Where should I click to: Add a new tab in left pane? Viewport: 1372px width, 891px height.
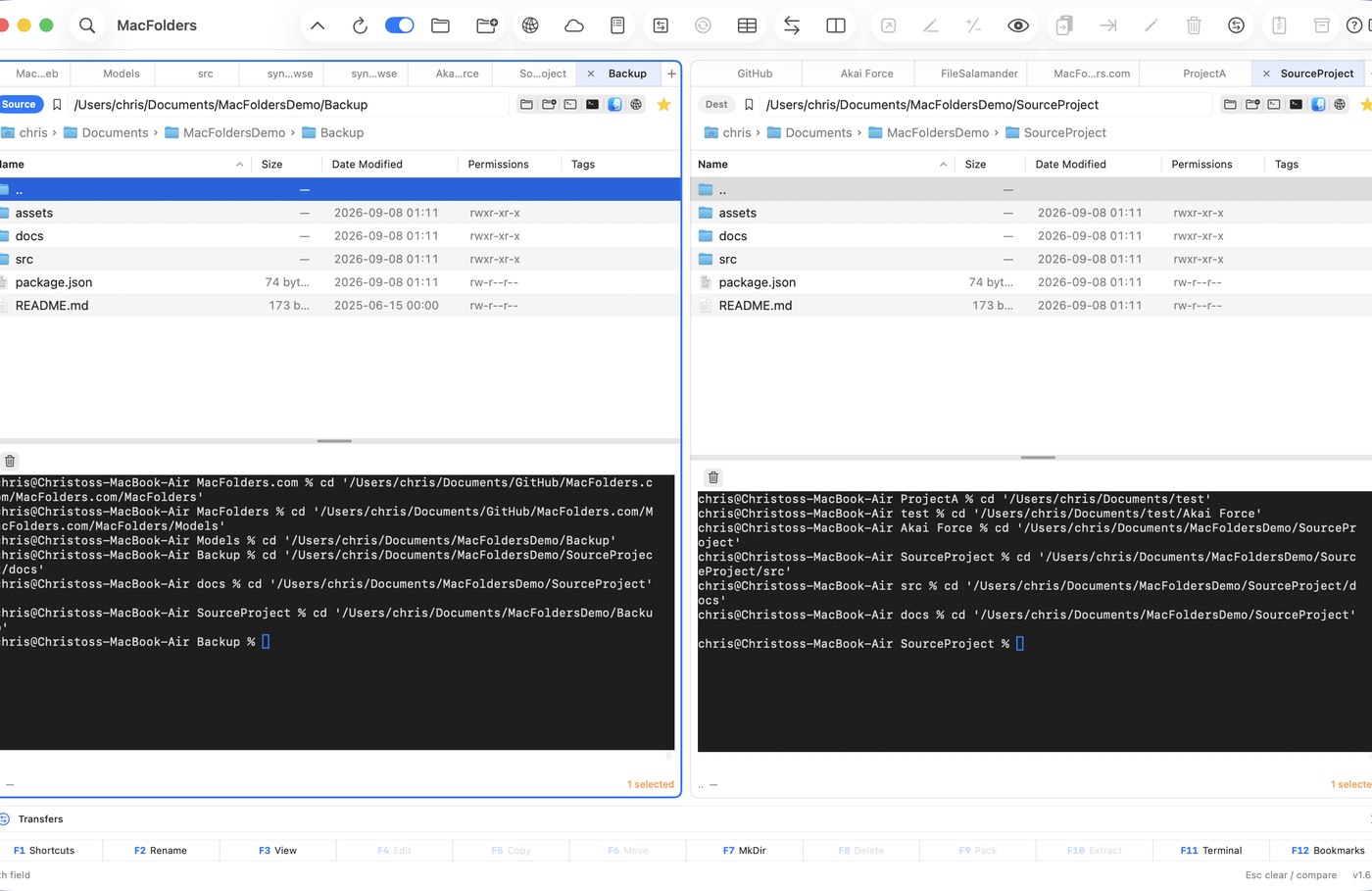coord(671,74)
